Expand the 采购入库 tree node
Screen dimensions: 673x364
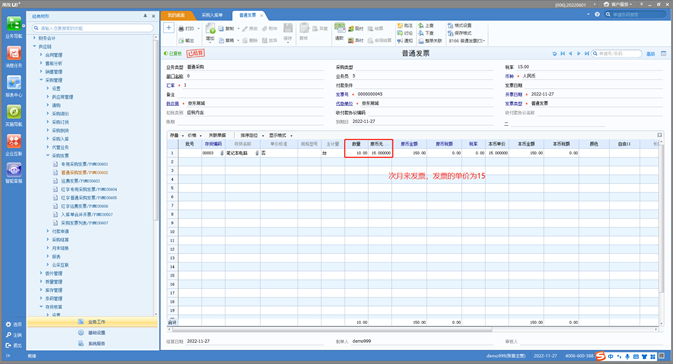pos(48,139)
